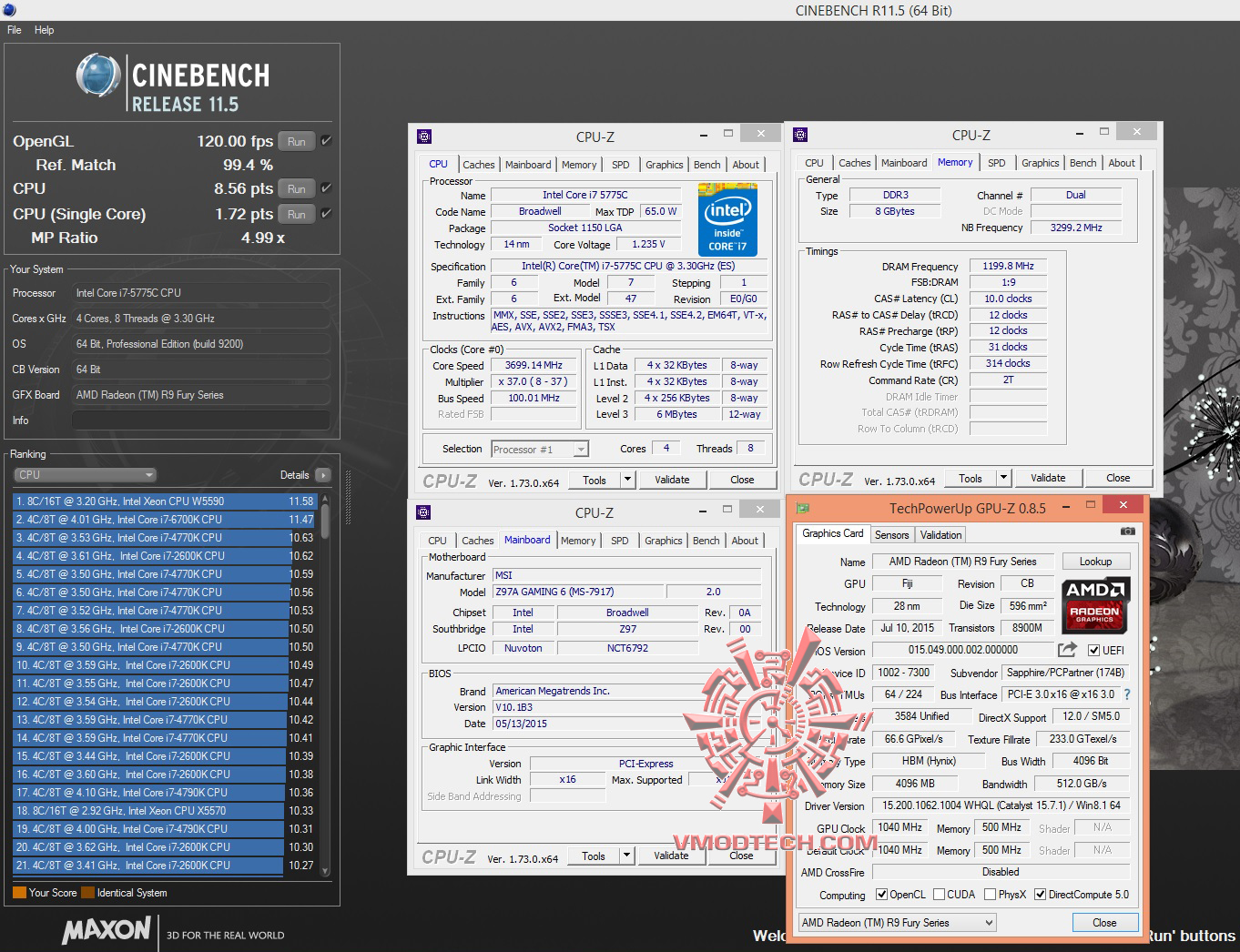Open the GPU-Z graphics card selector dropdown
Image resolution: width=1240 pixels, height=952 pixels.
(x=897, y=923)
